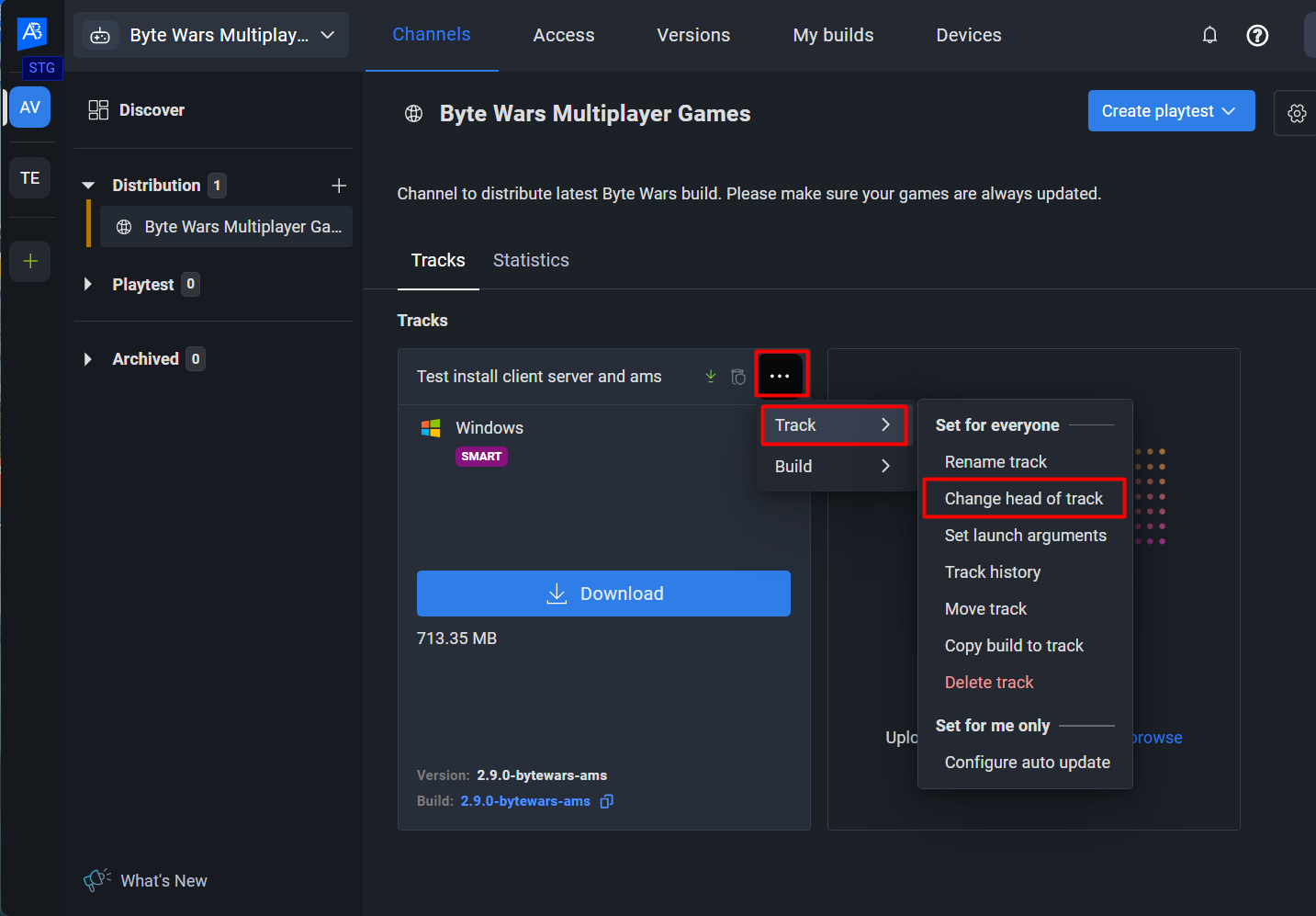Open the notifications bell

tap(1210, 35)
